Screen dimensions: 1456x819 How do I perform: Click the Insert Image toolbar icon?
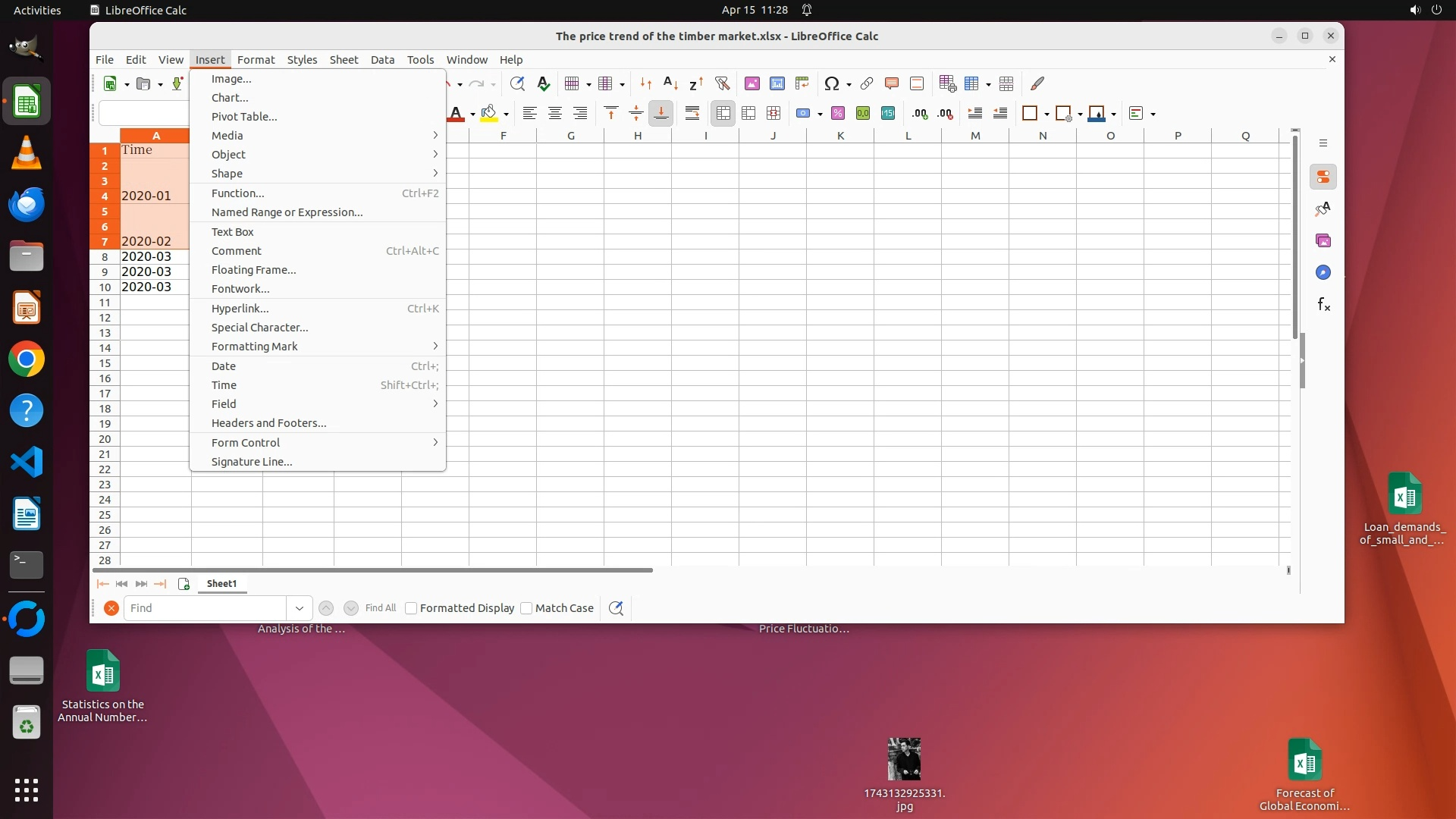[x=752, y=83]
